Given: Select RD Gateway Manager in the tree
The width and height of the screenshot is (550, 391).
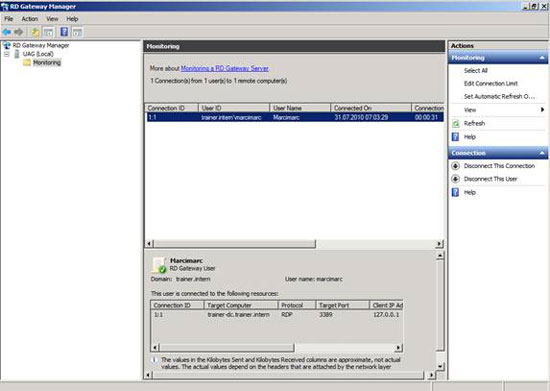Looking at the screenshot, I should (41, 45).
